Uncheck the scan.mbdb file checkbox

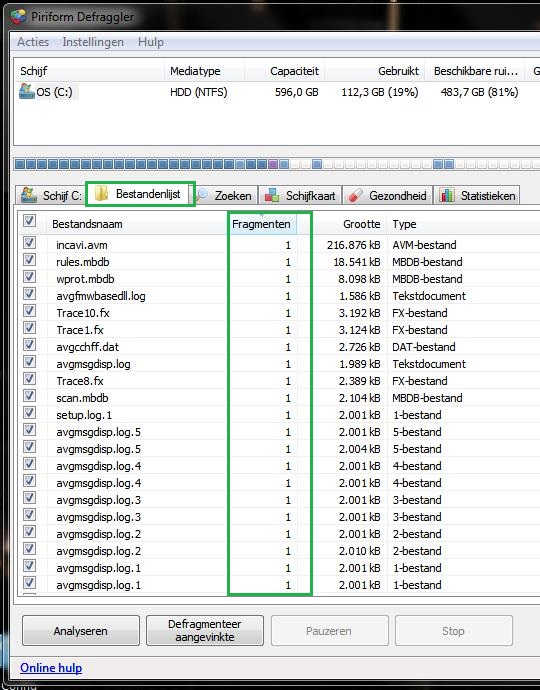click(29, 396)
